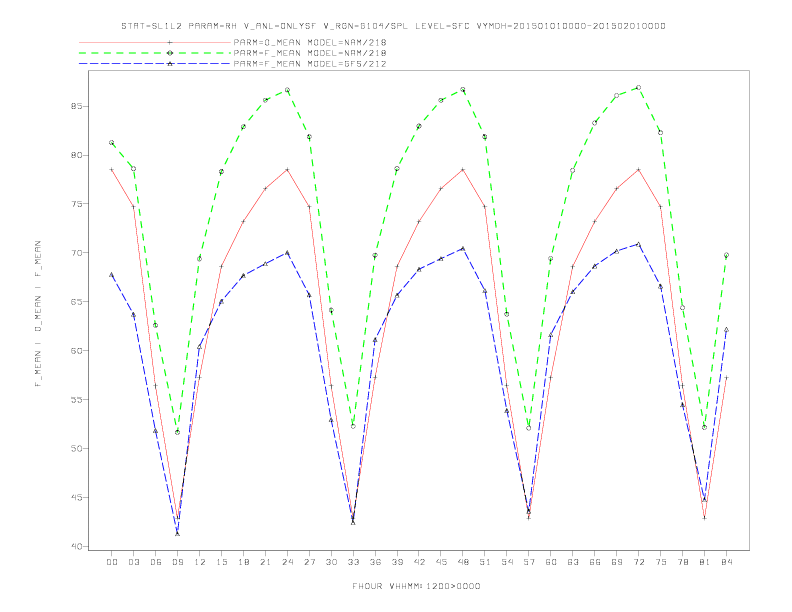
Task: Click the triangle marker on blue legend line
Action: click(170, 64)
